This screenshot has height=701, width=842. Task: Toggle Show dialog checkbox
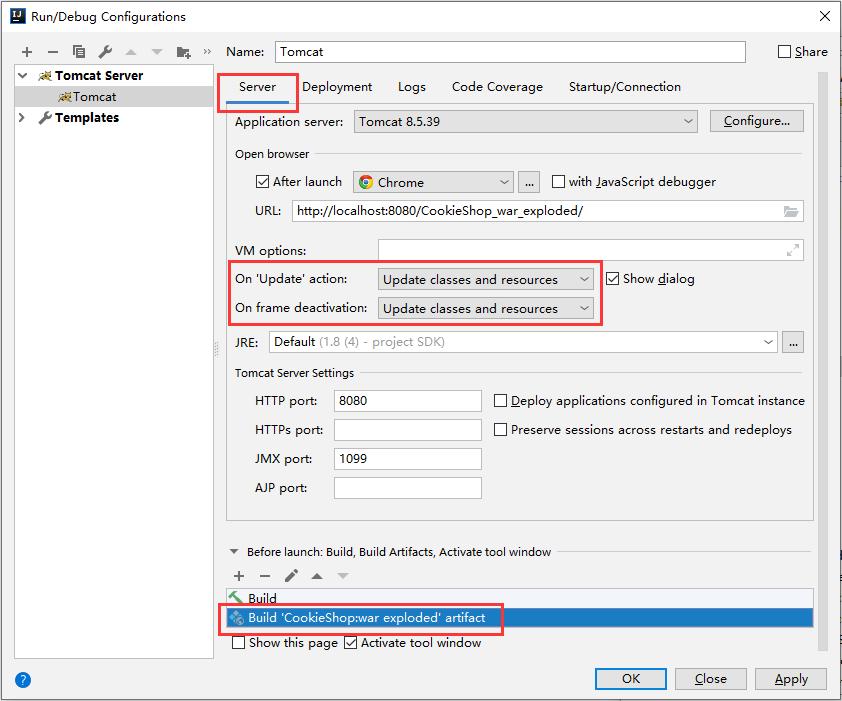pos(613,279)
